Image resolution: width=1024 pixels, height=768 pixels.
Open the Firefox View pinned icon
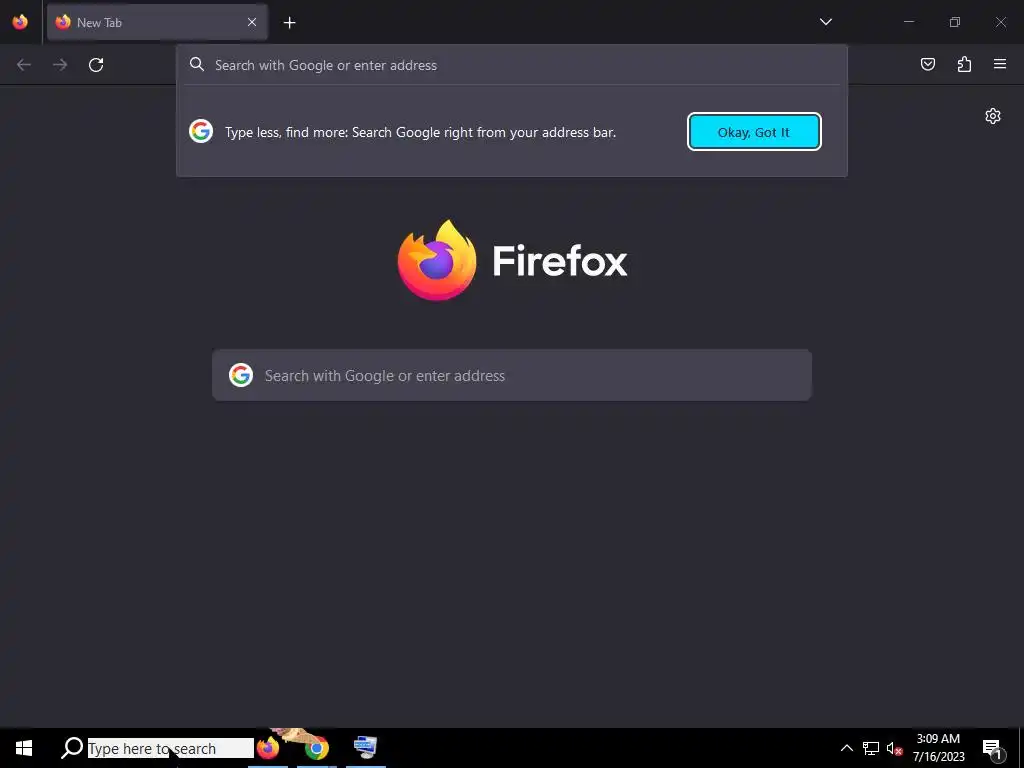click(x=20, y=22)
